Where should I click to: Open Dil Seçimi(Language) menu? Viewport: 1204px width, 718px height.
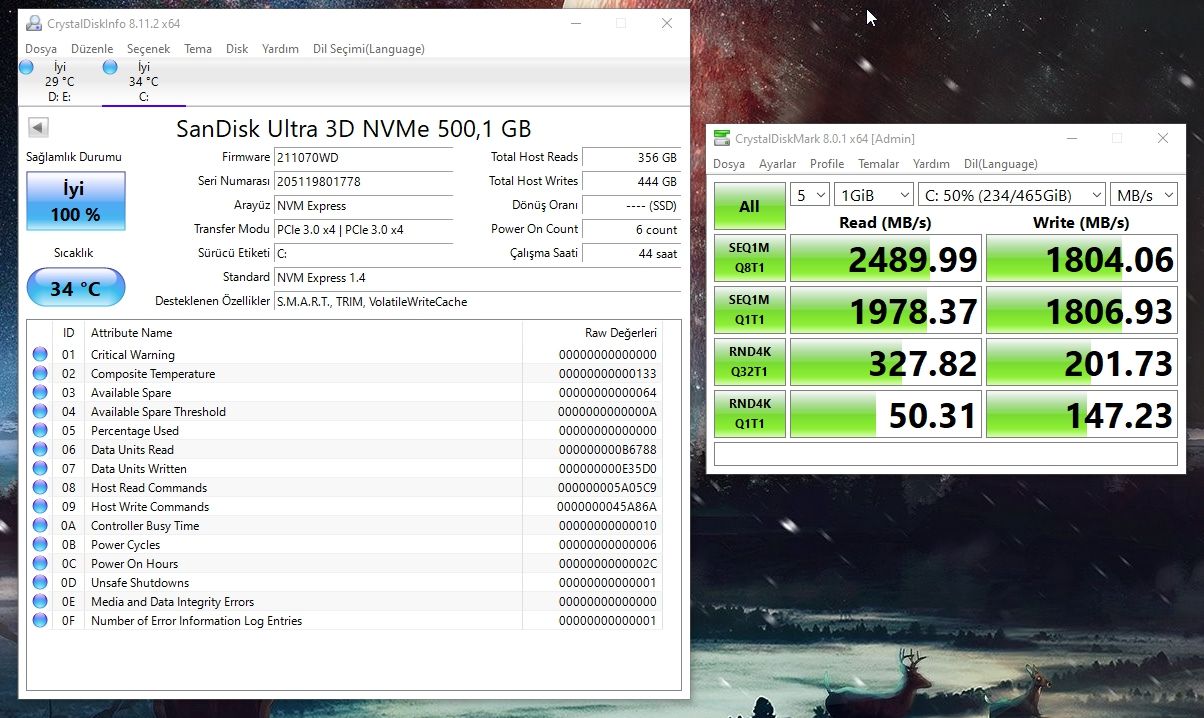pyautogui.click(x=369, y=49)
